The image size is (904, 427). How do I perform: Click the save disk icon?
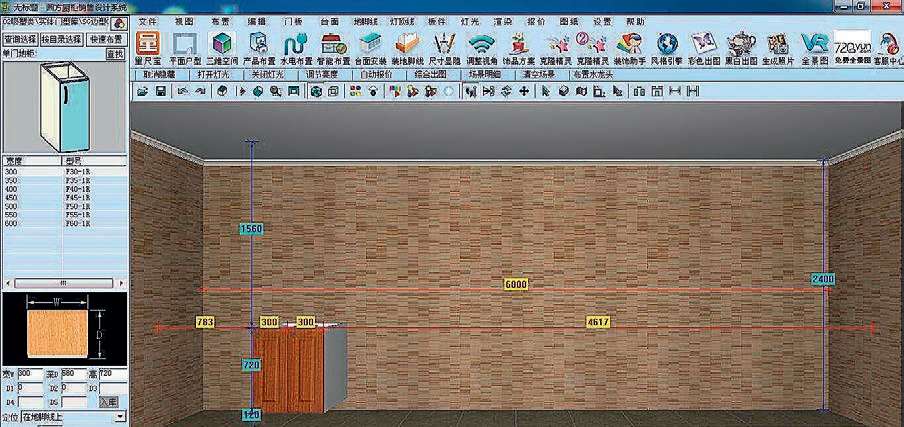tap(161, 91)
